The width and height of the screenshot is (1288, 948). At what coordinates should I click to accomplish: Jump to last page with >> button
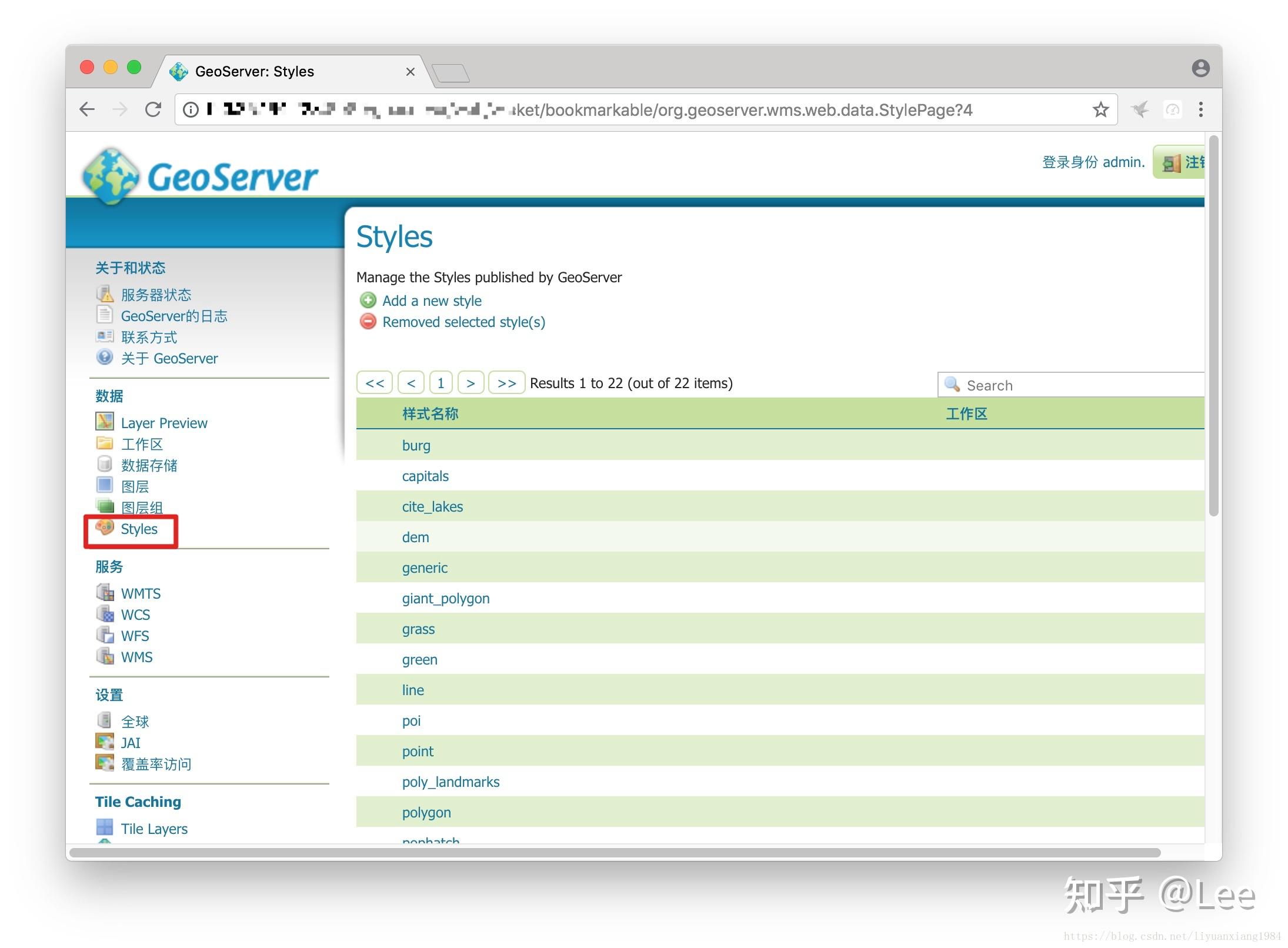tap(506, 383)
